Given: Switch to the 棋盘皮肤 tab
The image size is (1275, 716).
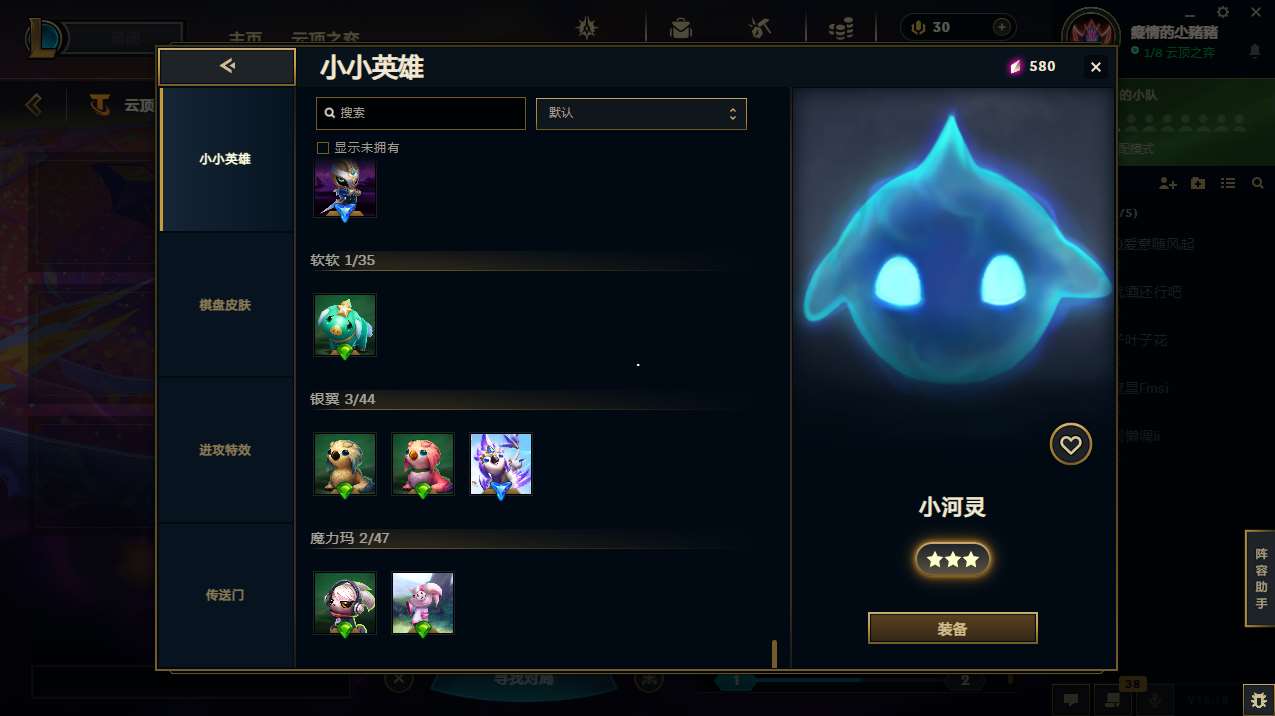Looking at the screenshot, I should pos(225,304).
